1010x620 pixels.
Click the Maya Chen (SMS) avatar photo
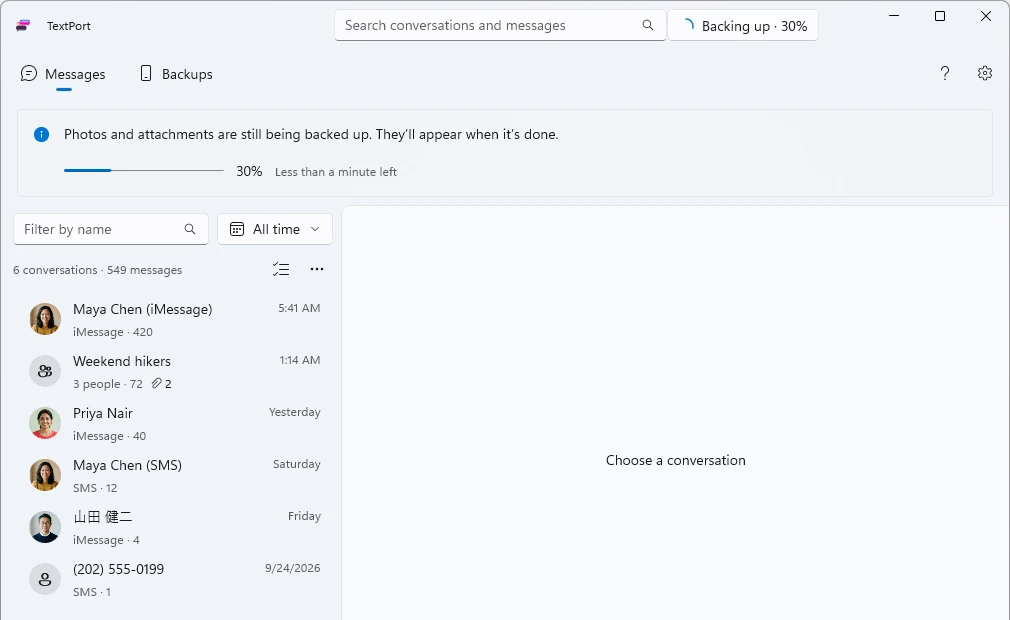(45, 475)
